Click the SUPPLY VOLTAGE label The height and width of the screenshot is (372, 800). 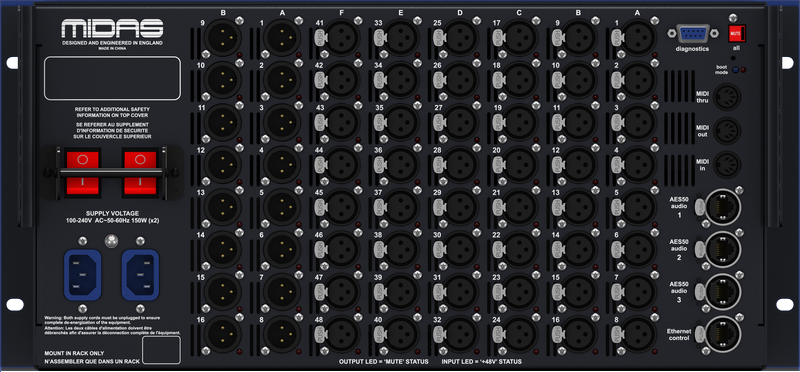point(112,213)
